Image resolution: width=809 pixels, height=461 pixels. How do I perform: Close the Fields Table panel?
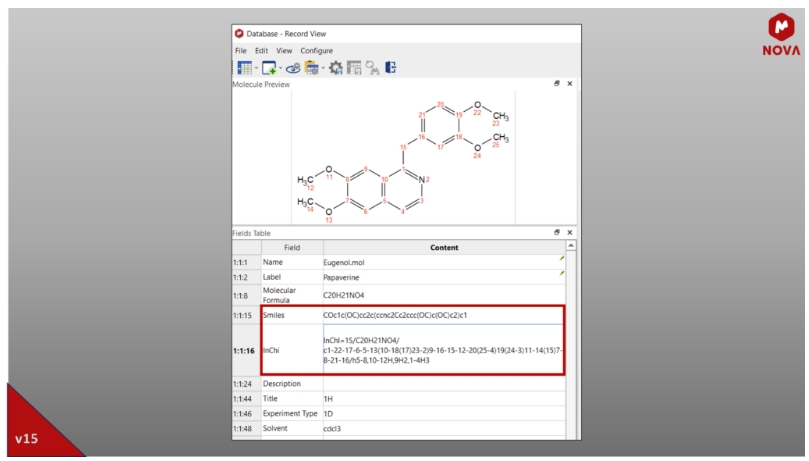click(570, 233)
